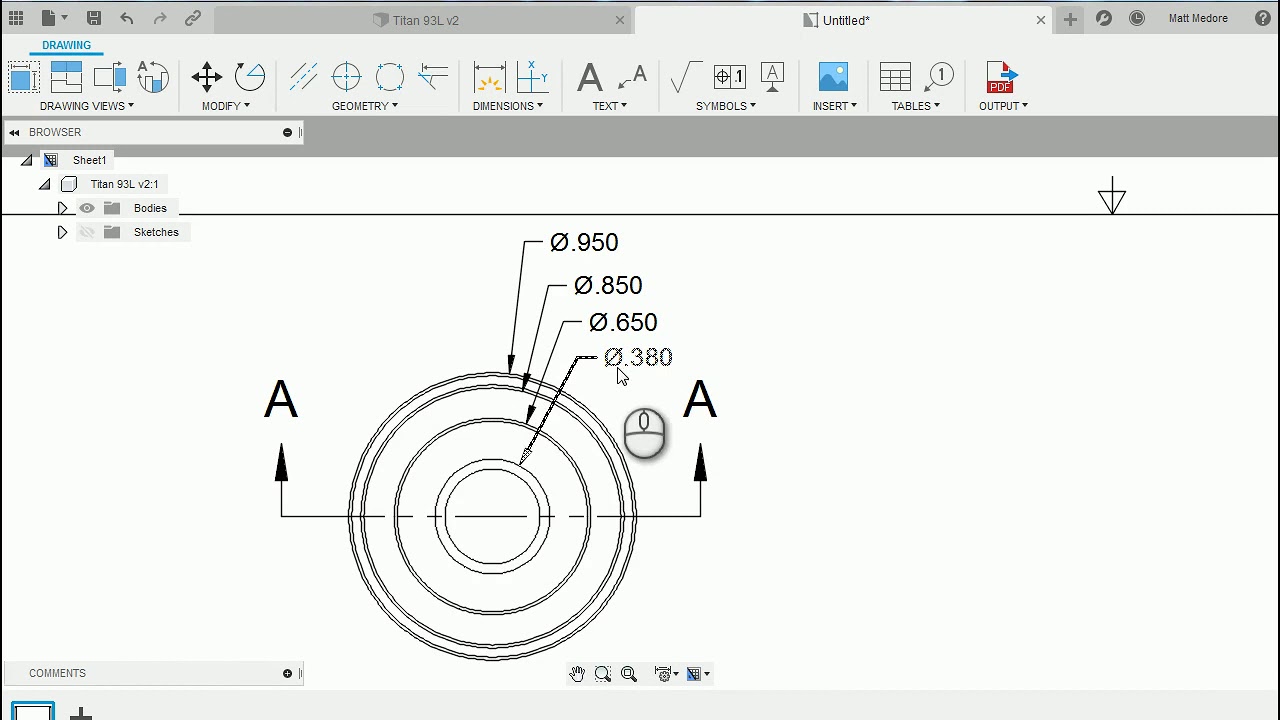Open the TEXT dropdown

610,106
